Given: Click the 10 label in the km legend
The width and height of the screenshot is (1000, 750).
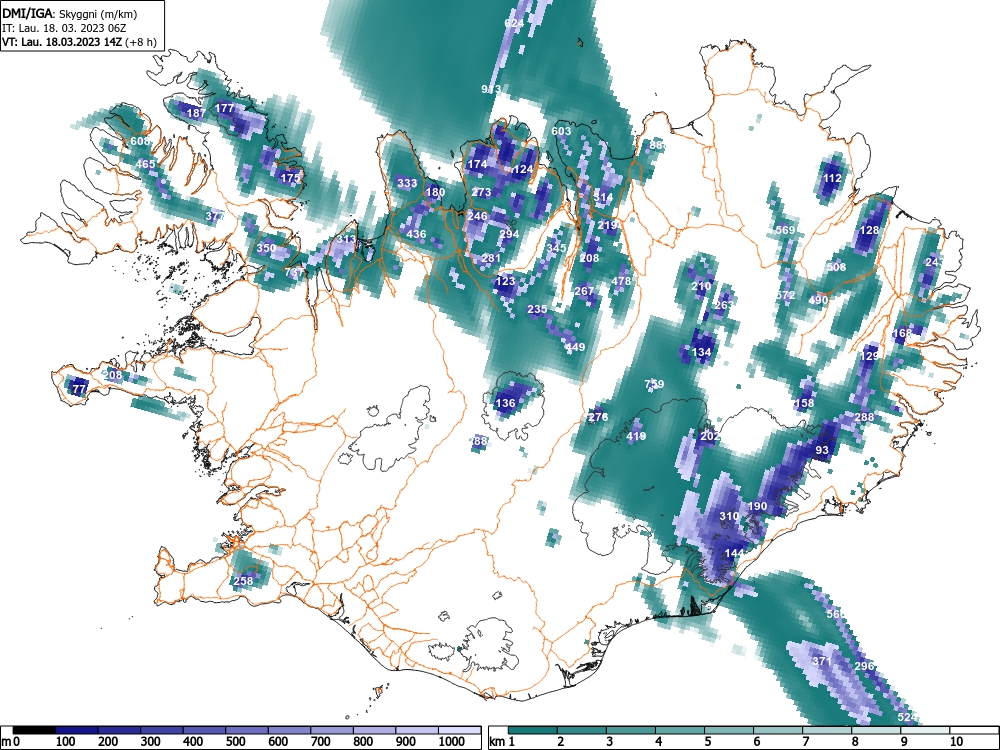Looking at the screenshot, I should 955,742.
